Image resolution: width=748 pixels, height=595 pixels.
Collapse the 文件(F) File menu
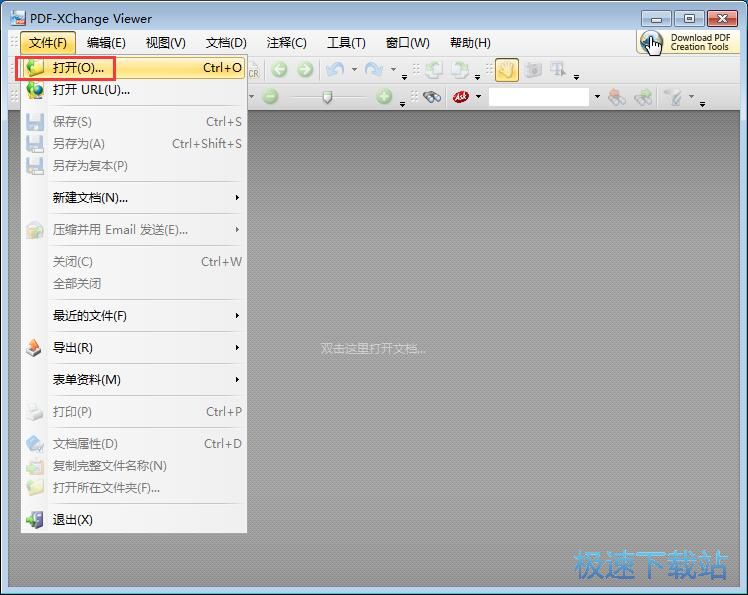(48, 43)
